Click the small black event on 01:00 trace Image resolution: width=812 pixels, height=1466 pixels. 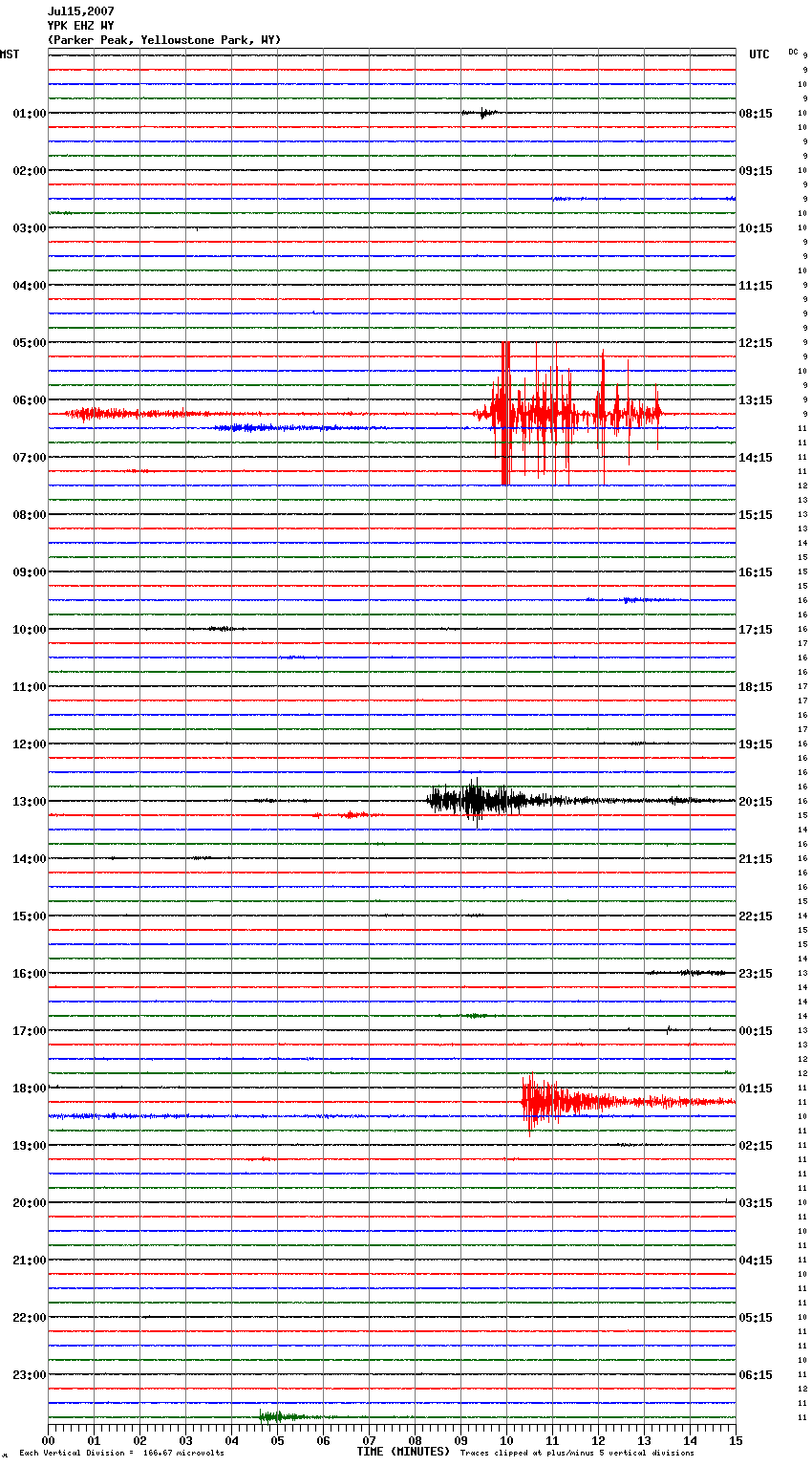pyautogui.click(x=481, y=113)
